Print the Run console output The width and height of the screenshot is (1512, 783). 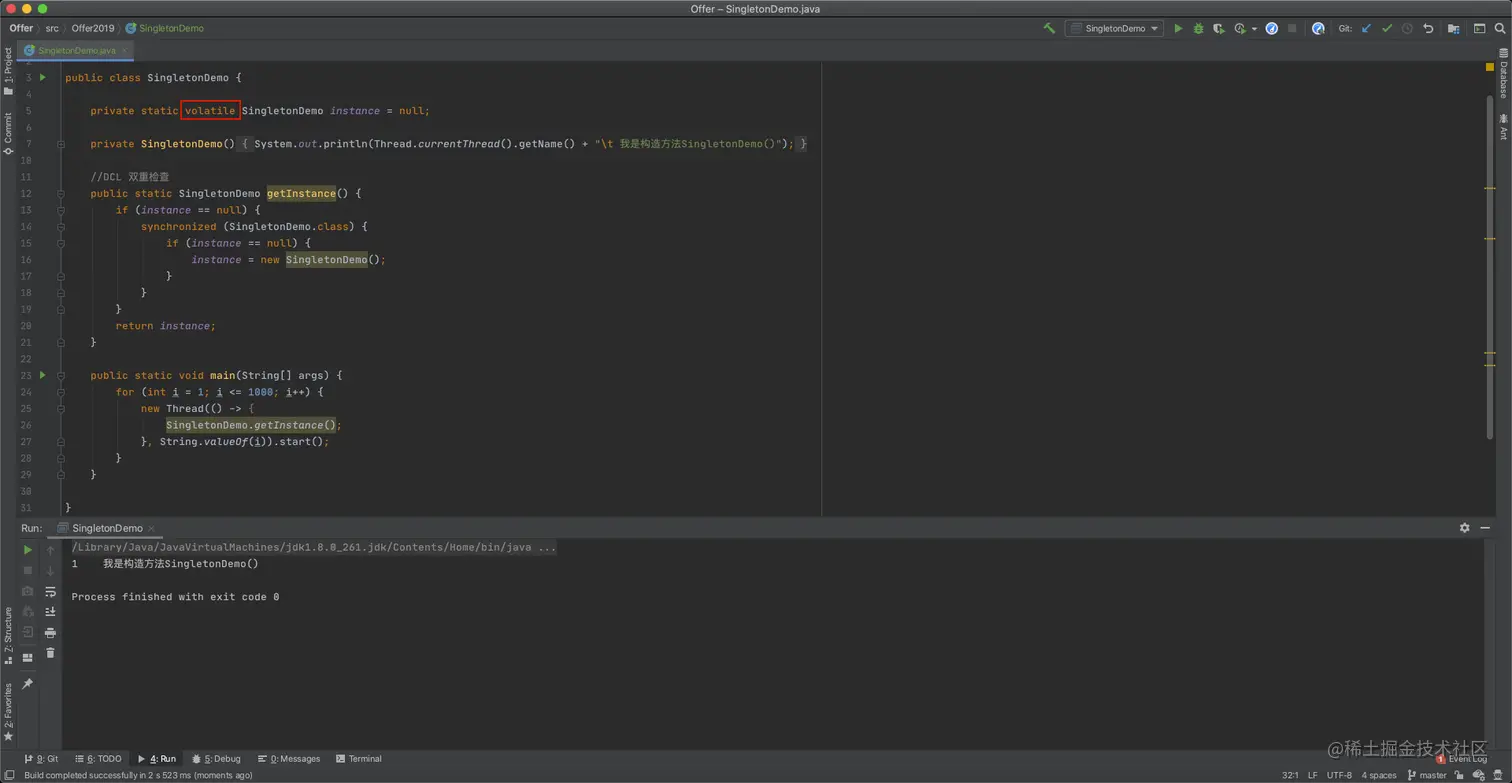click(x=50, y=632)
